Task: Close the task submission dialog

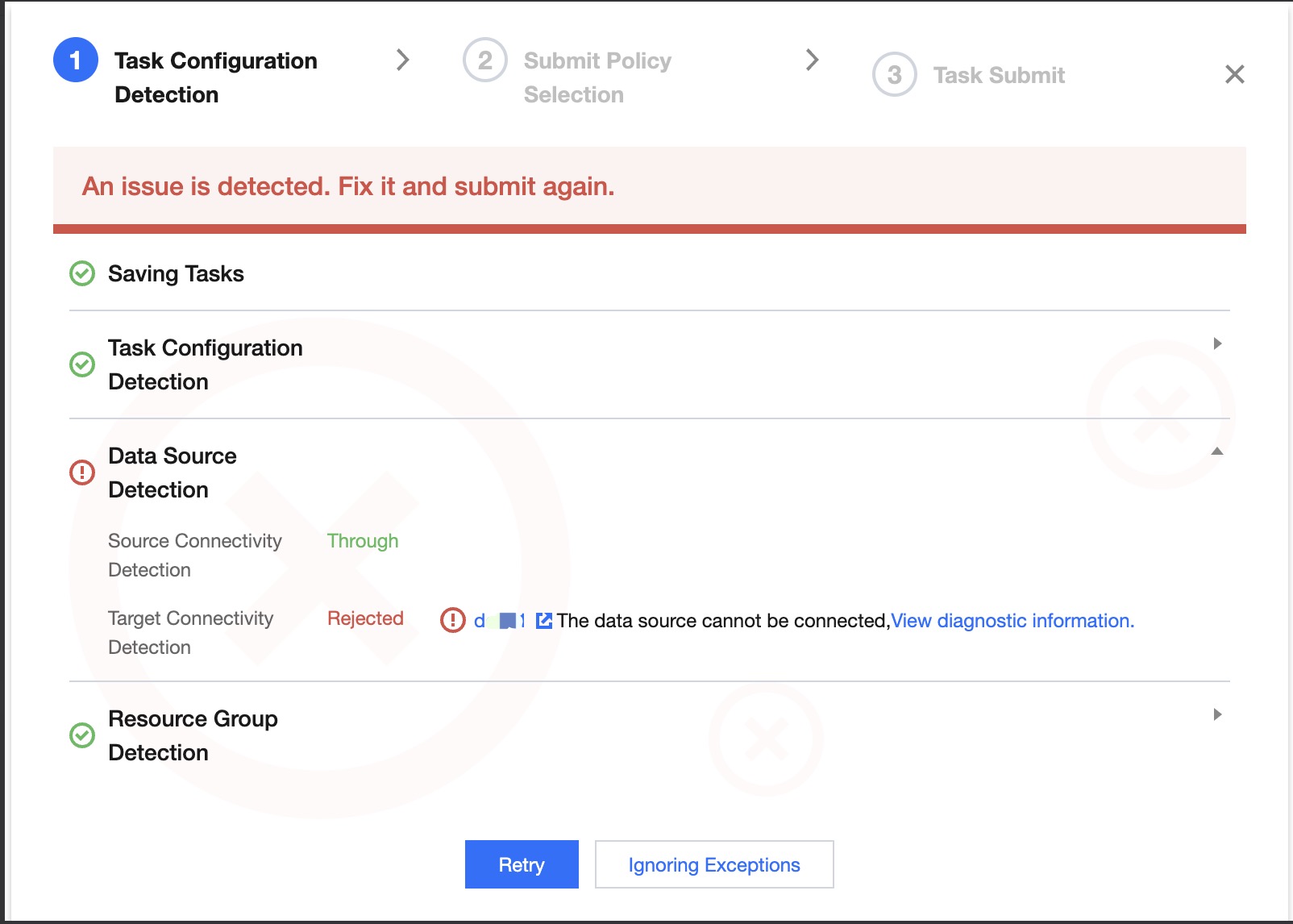Action: point(1234,74)
